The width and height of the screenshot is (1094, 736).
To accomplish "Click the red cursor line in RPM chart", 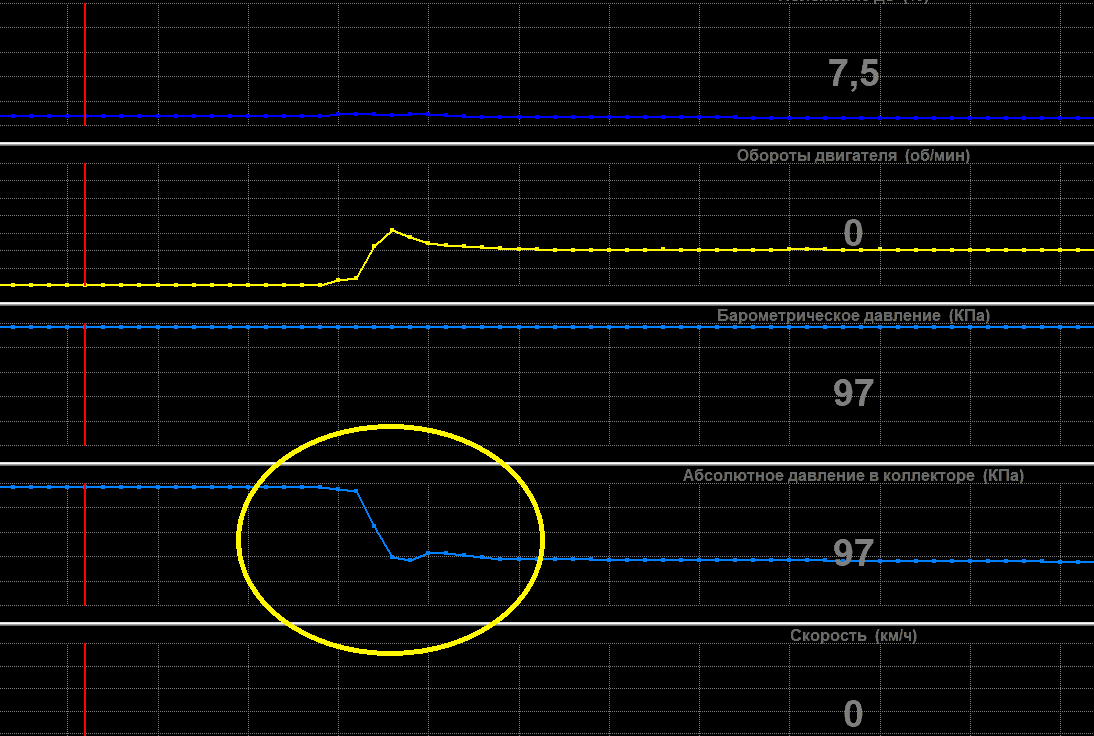I will click(85, 225).
